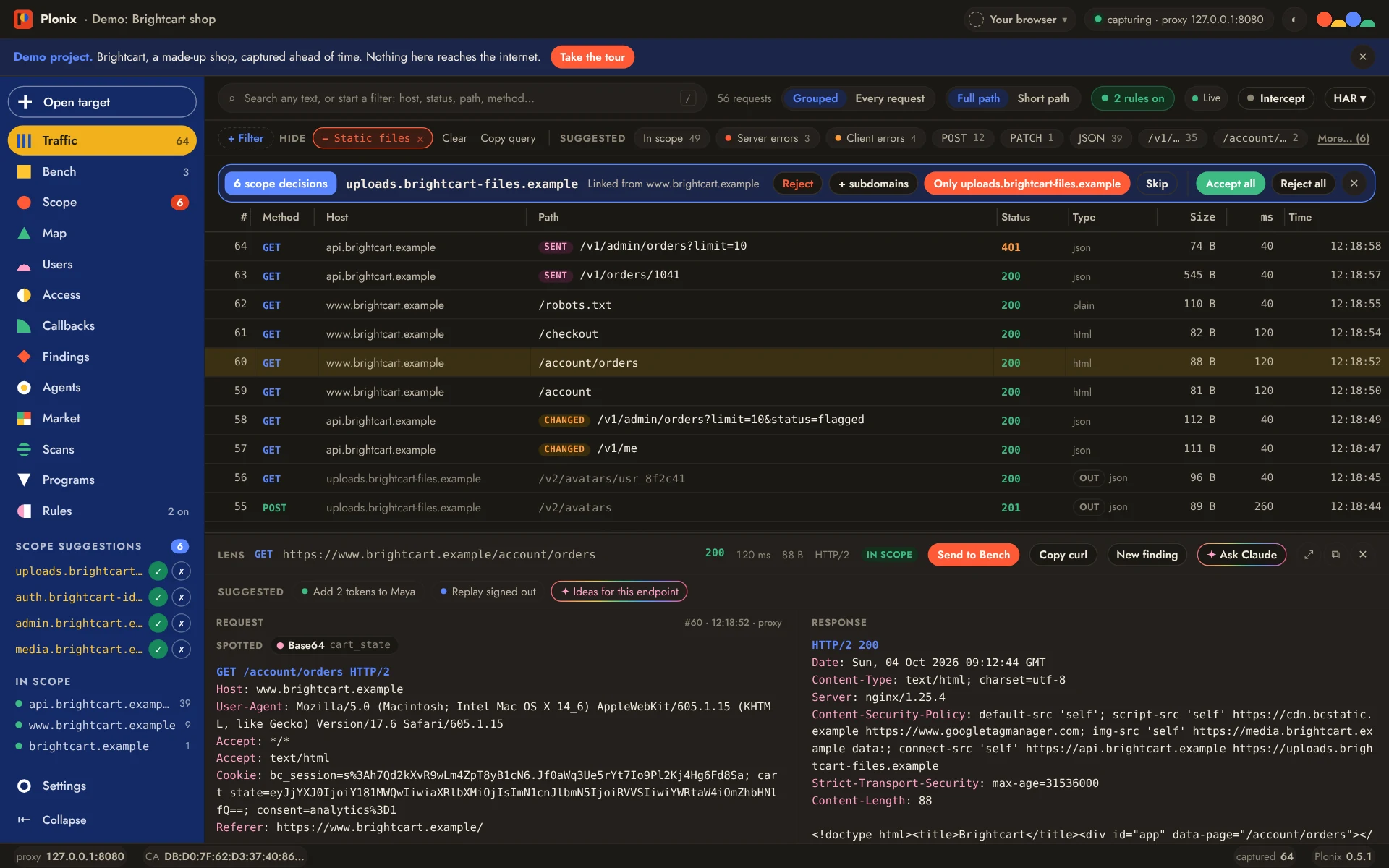Expand More suggested filters
1389x868 pixels.
(1343, 138)
